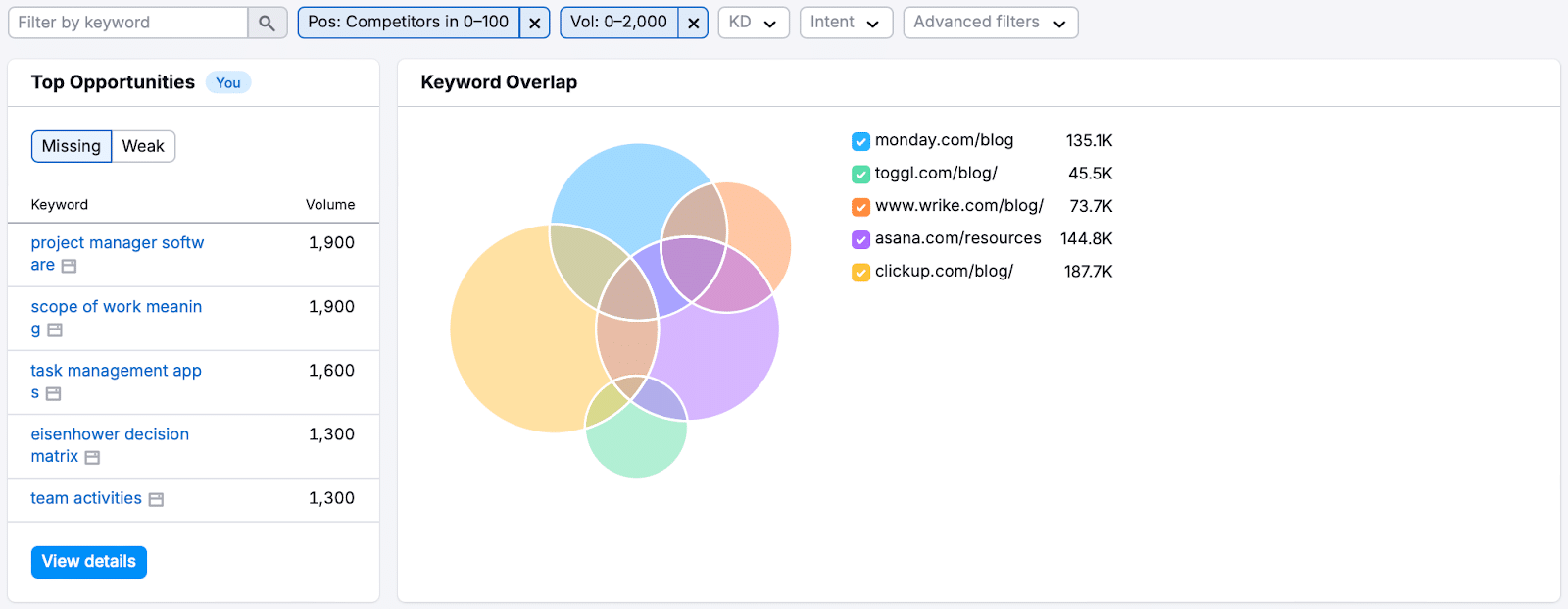The height and width of the screenshot is (609, 1568).
Task: Focus the Filter by keyword input field
Action: [x=127, y=23]
